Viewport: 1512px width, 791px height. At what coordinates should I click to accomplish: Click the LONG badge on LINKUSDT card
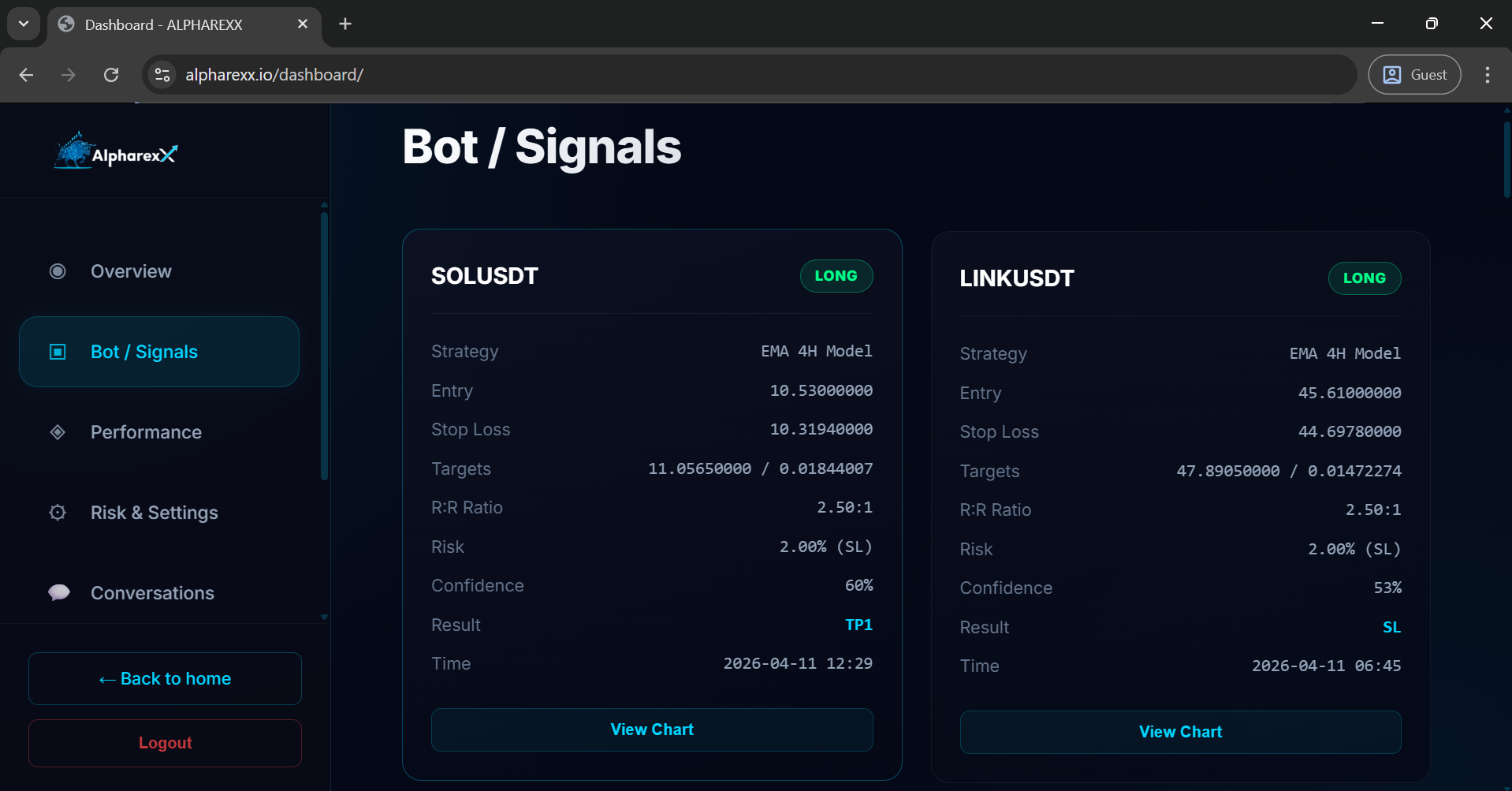[1365, 278]
